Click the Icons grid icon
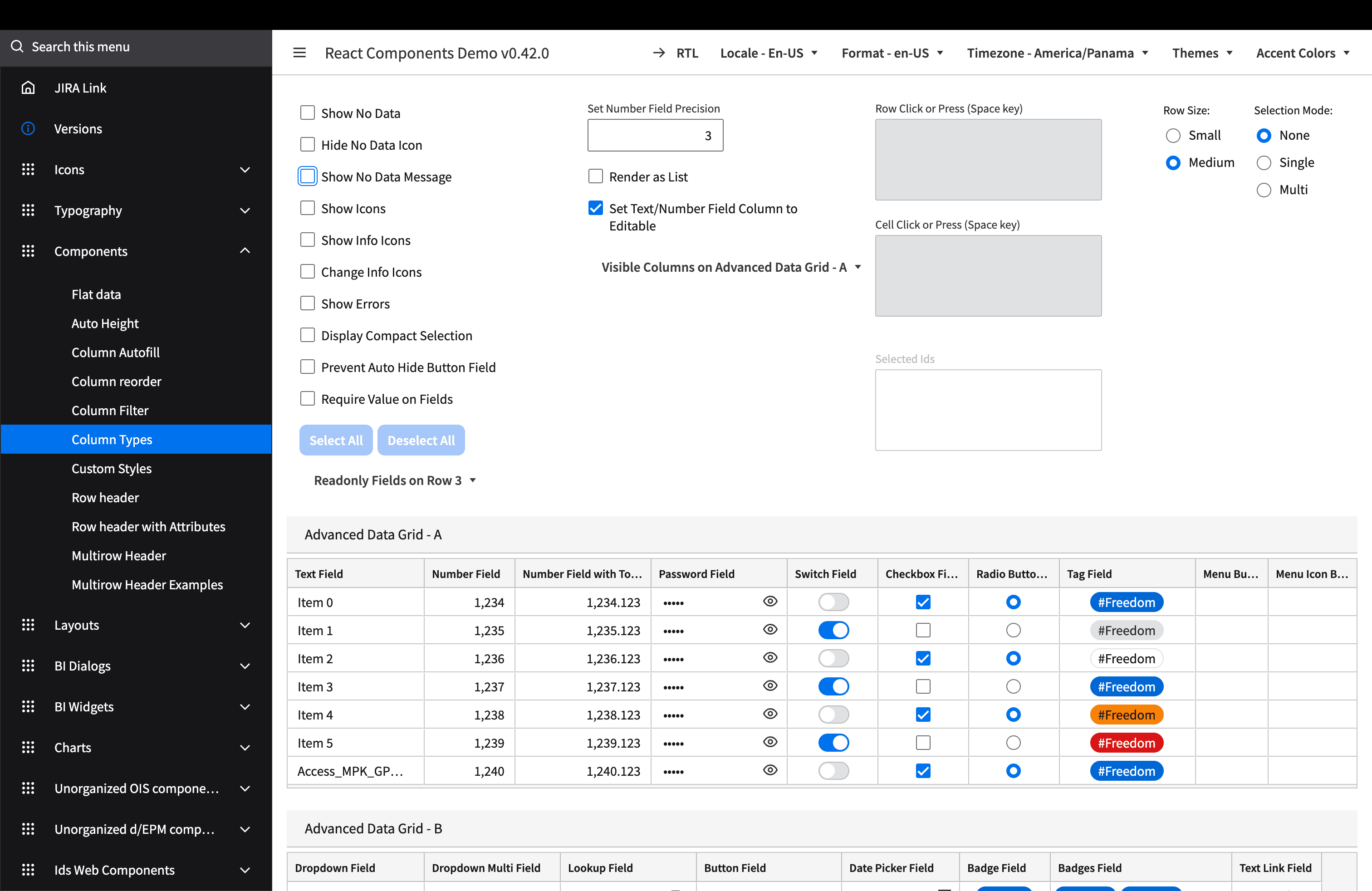1372x891 pixels. pos(28,169)
